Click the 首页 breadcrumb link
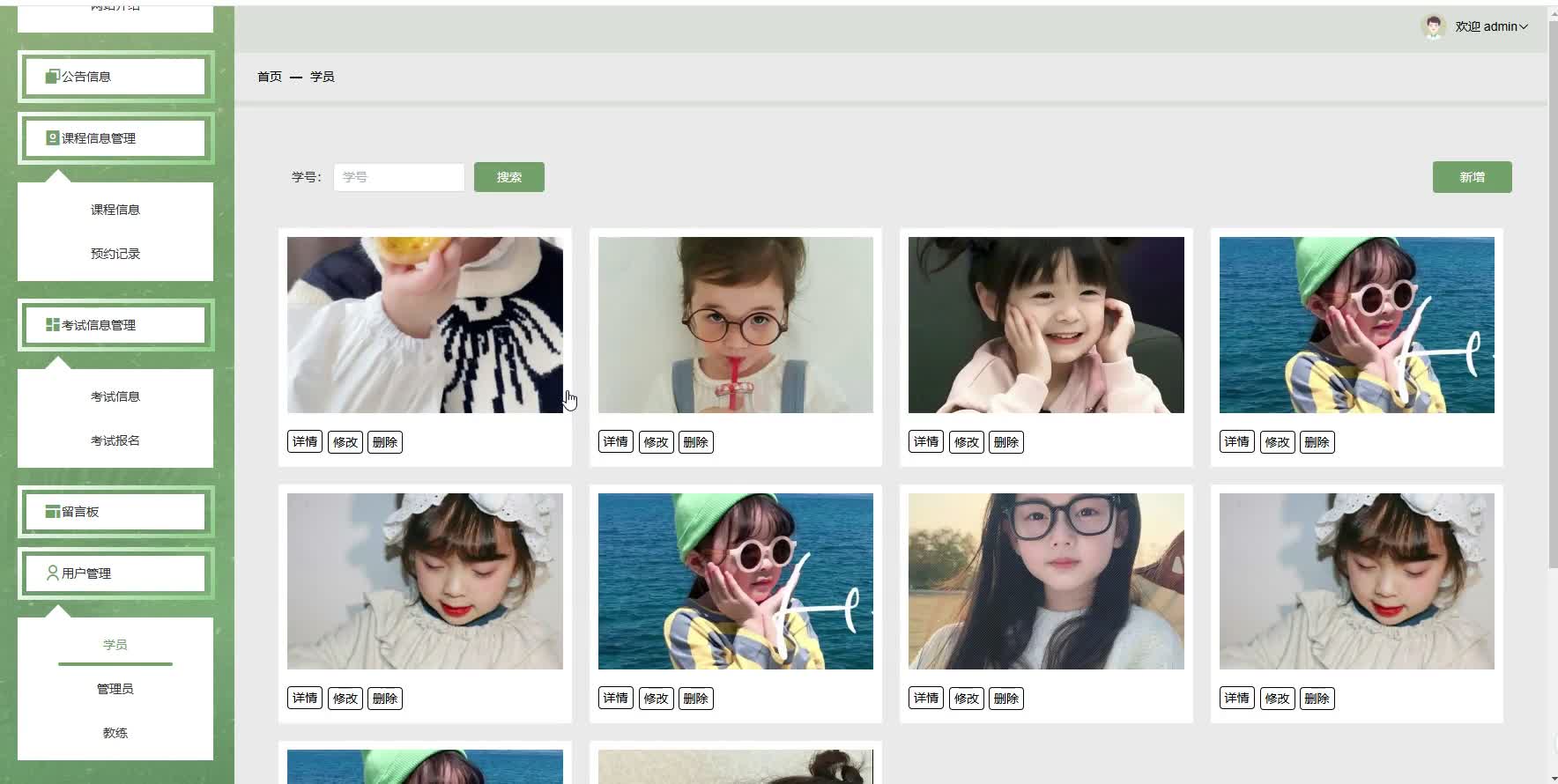 click(x=270, y=77)
